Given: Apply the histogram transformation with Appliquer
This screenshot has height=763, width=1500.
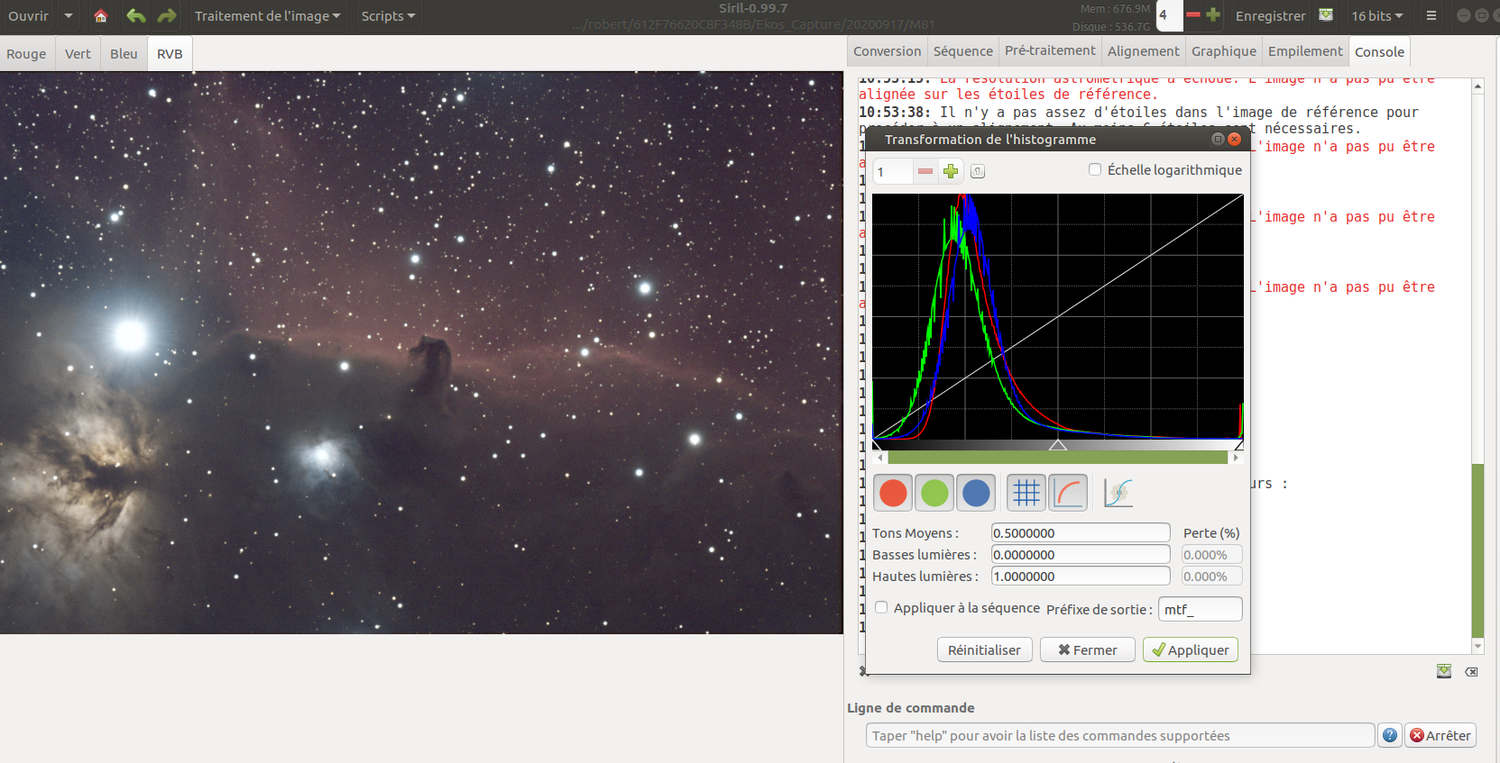Looking at the screenshot, I should pos(1190,649).
